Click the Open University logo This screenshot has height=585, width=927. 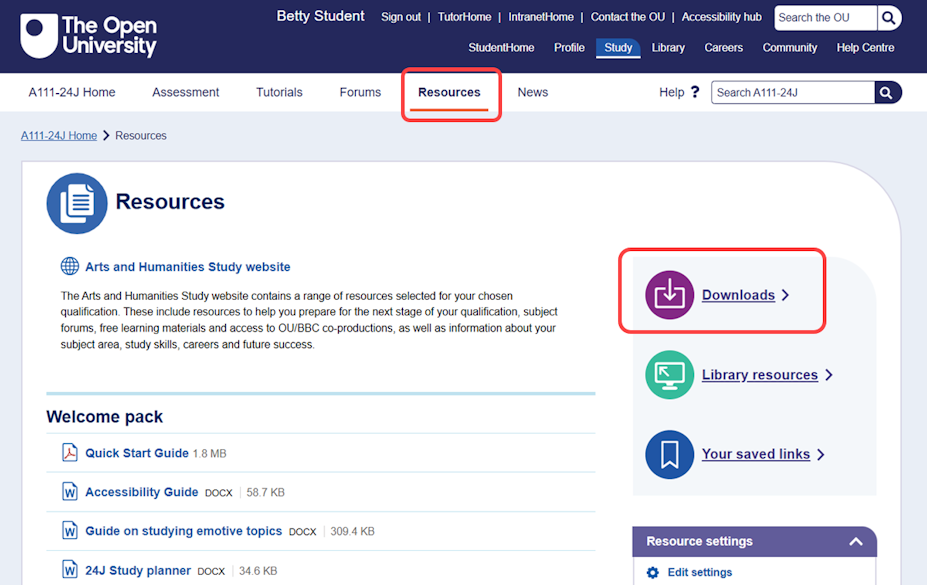click(88, 35)
